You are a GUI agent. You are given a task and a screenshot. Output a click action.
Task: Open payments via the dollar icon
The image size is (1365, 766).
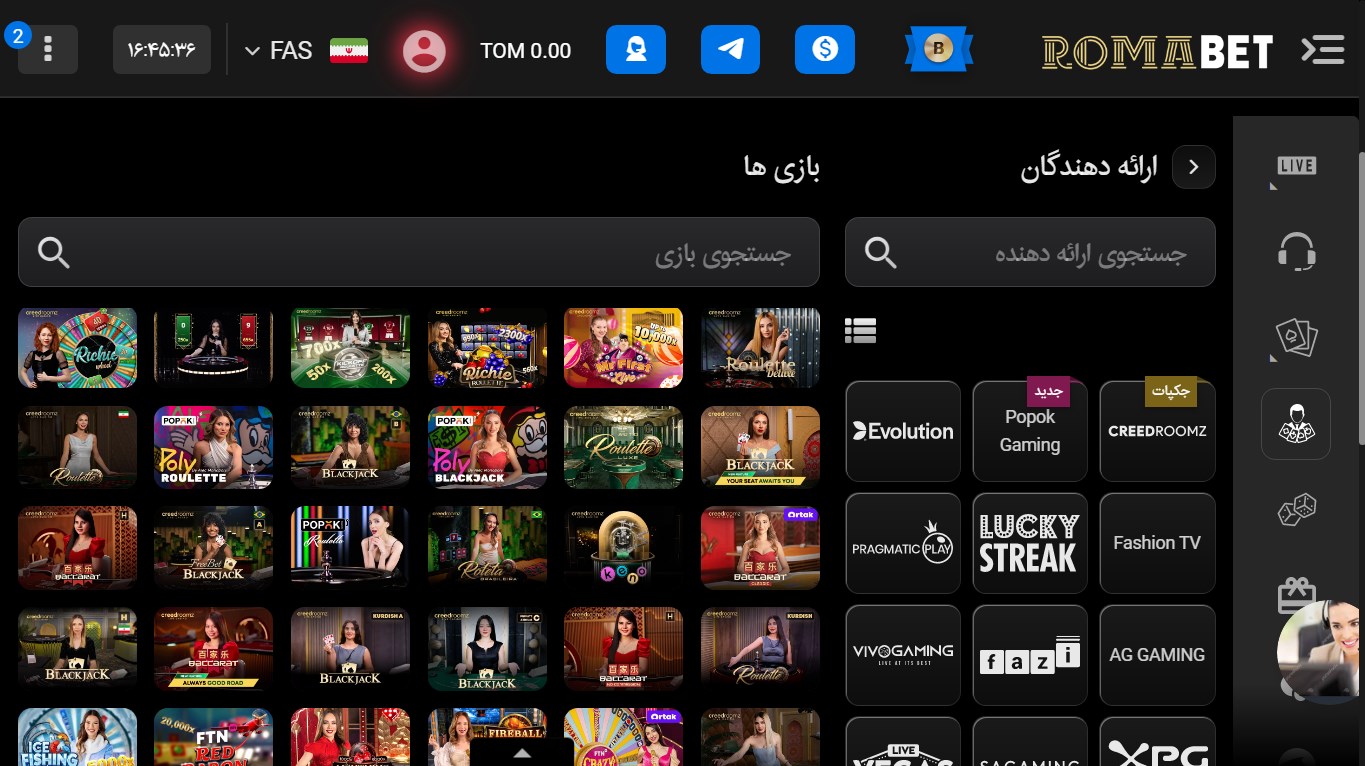[x=825, y=50]
